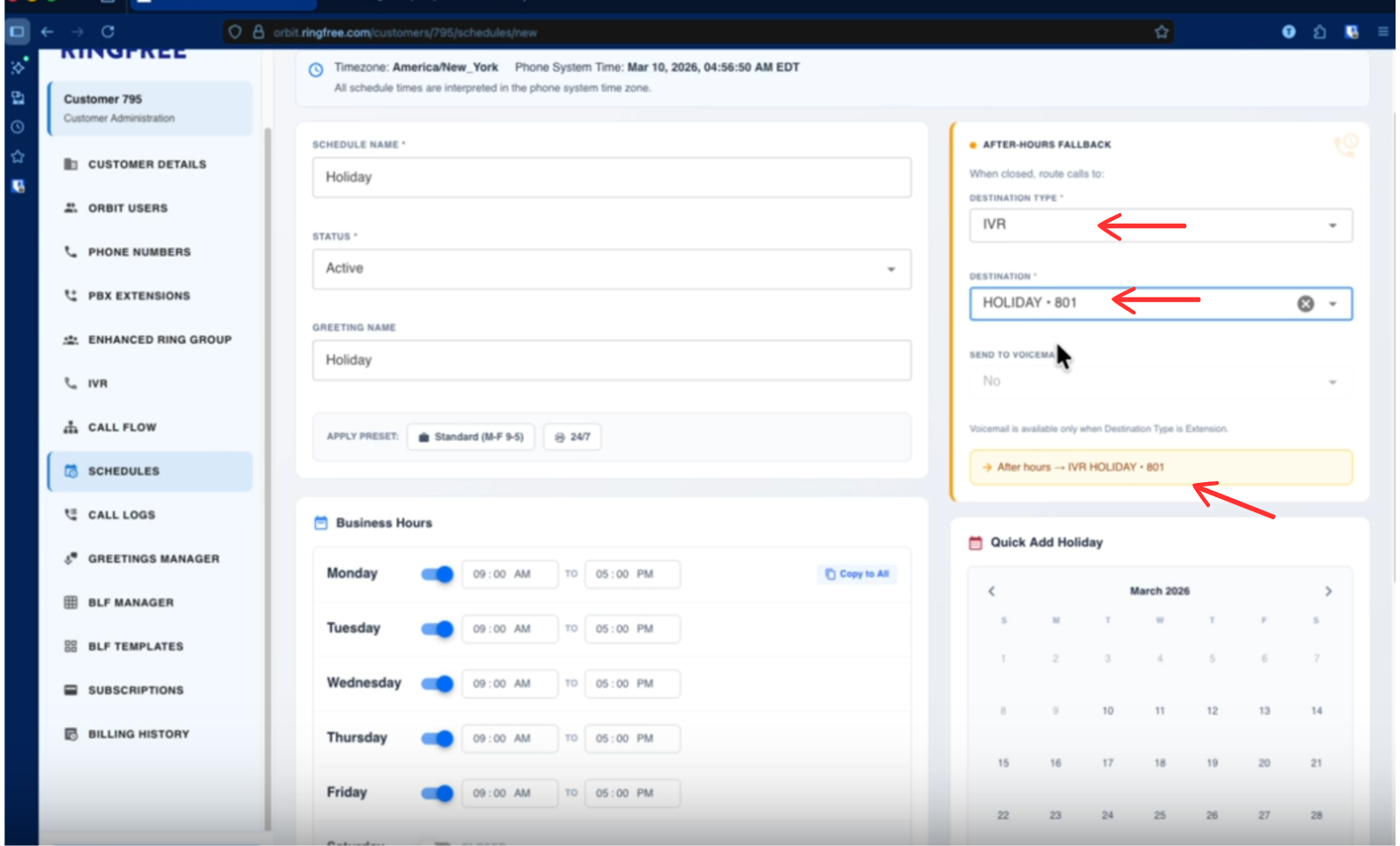Viewport: 1400px width, 846px height.
Task: Toggle Monday business hours off
Action: (x=437, y=574)
